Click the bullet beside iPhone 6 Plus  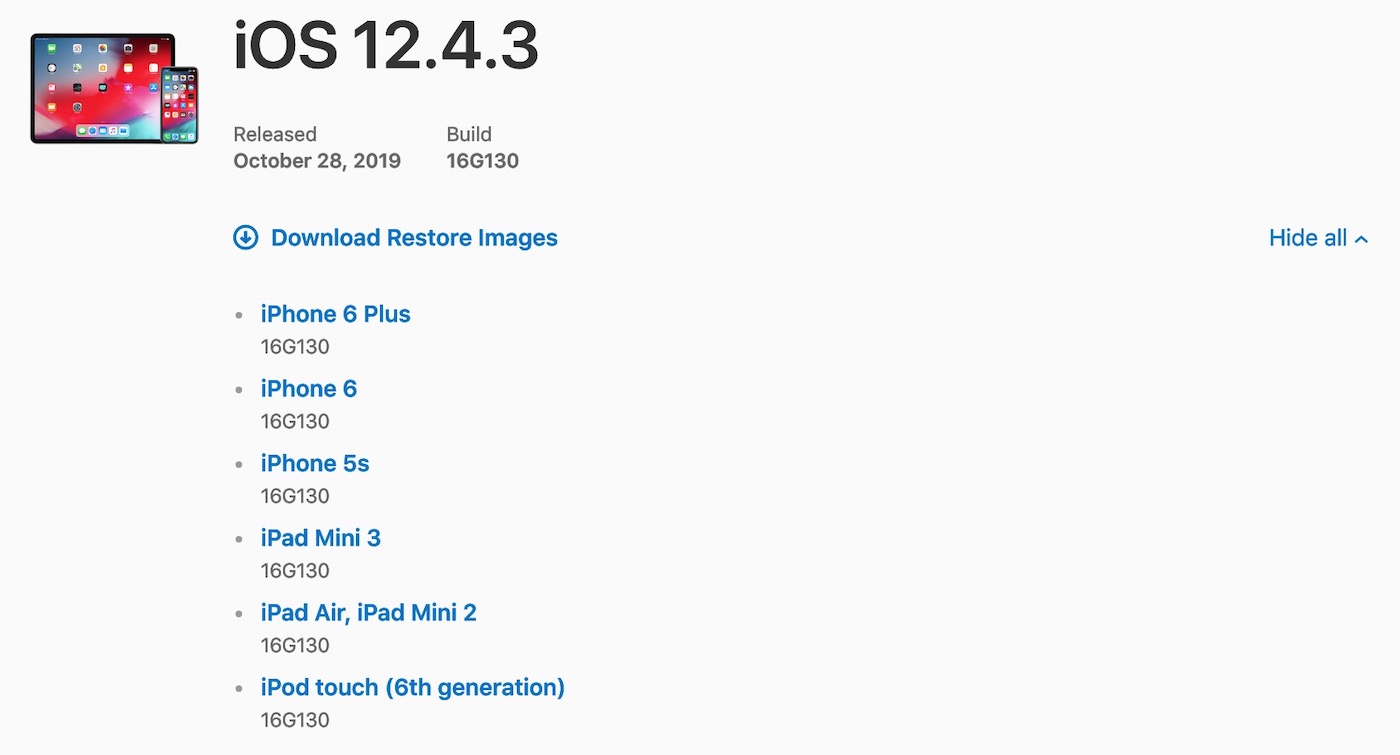[239, 315]
